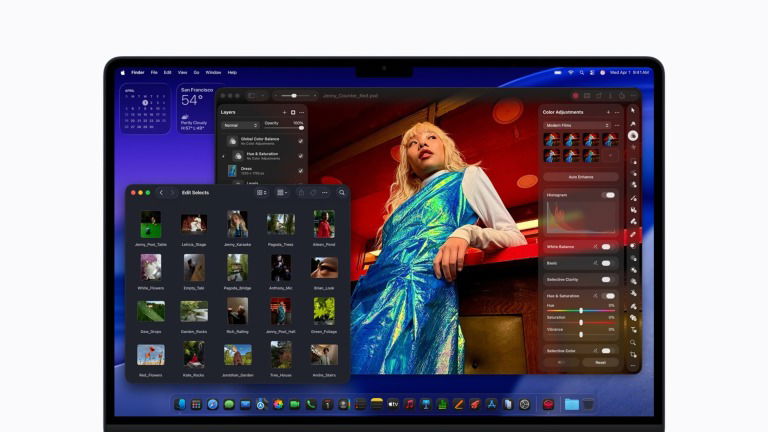
Task: Toggle the Histogram switch
Action: 609,195
